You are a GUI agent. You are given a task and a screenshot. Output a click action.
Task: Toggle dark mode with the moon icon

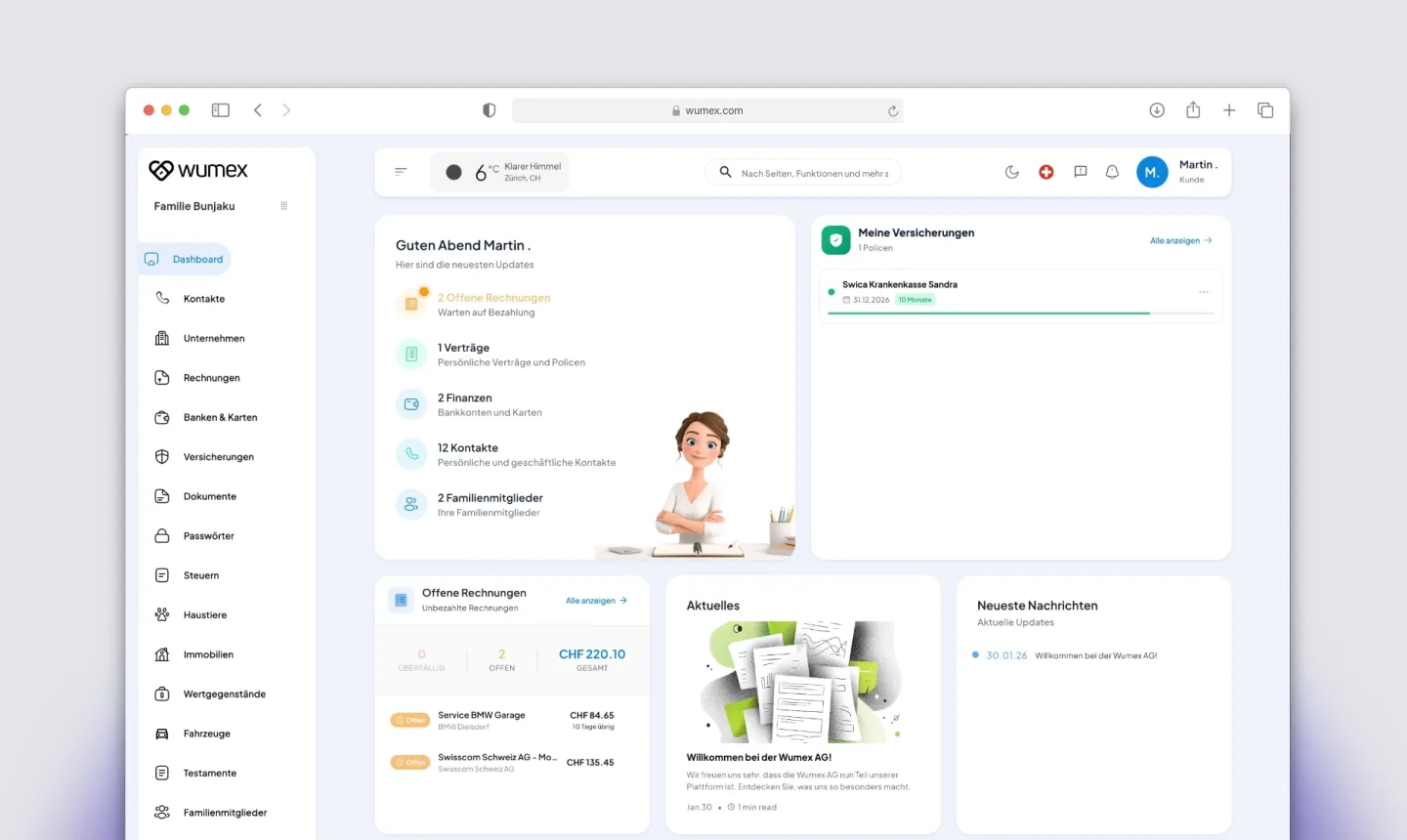pos(1011,172)
